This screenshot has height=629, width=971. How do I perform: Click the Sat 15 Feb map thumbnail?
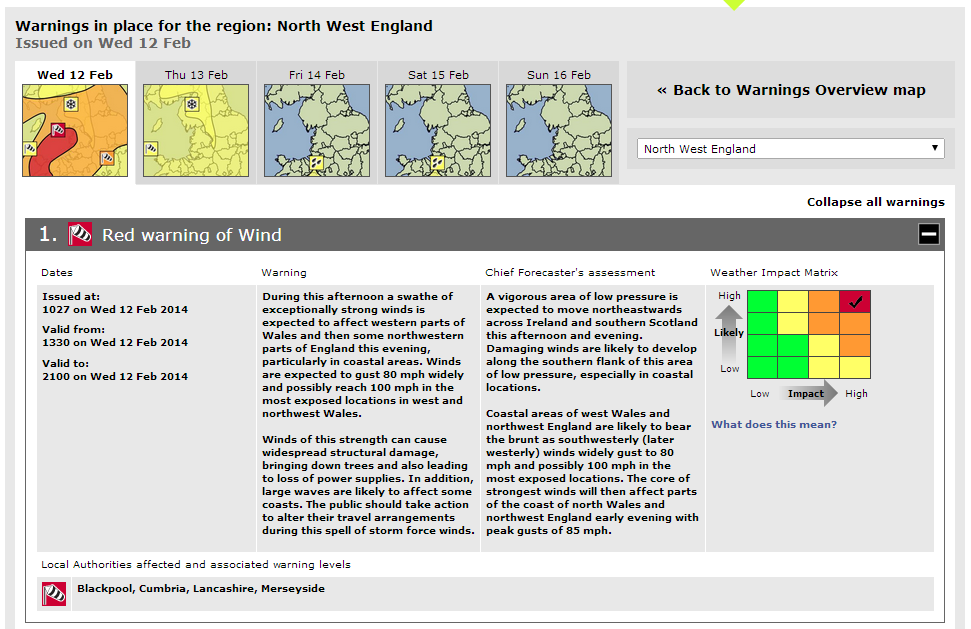[x=438, y=131]
